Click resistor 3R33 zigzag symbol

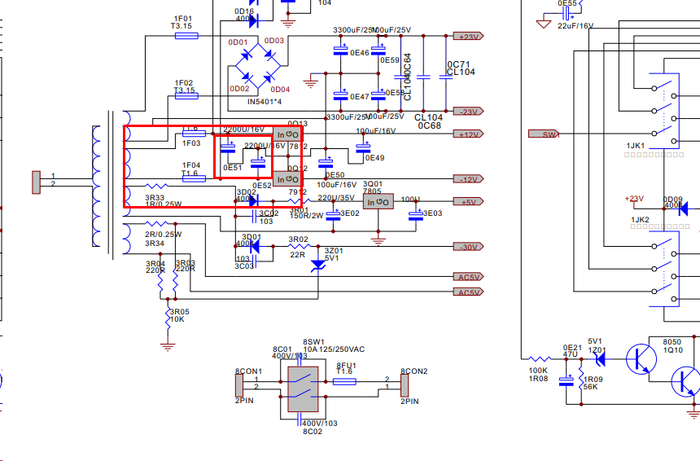[x=157, y=186]
